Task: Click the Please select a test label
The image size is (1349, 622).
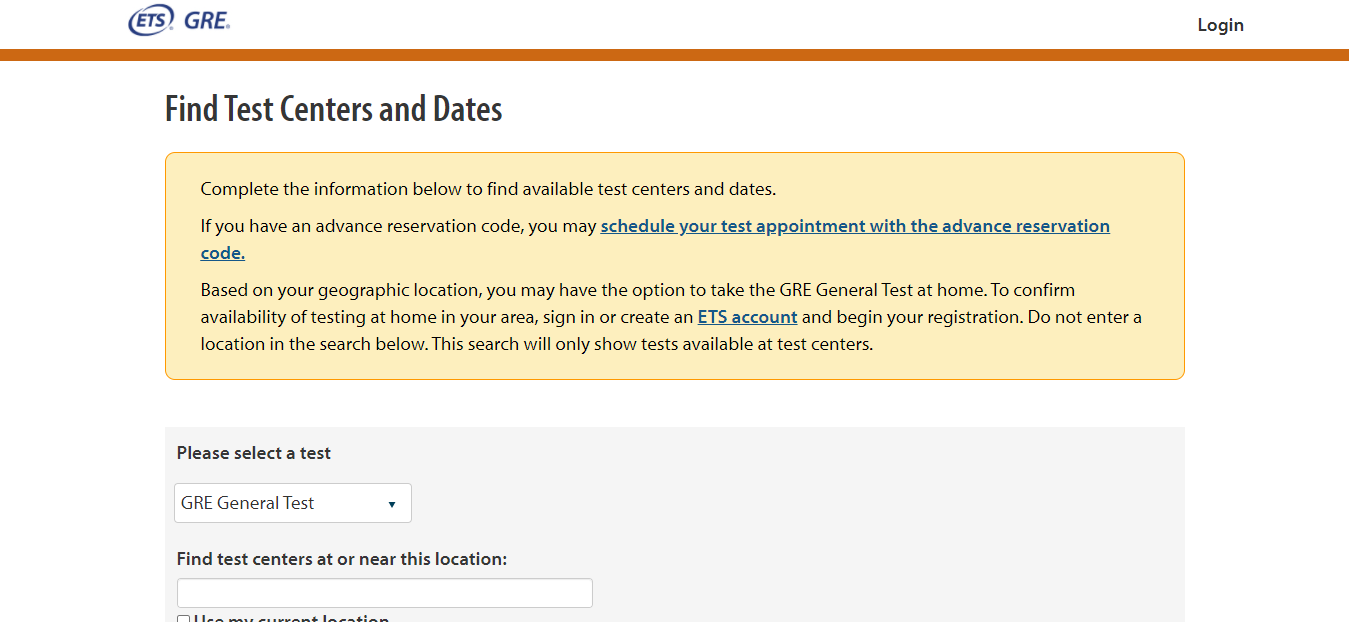Action: click(x=254, y=453)
